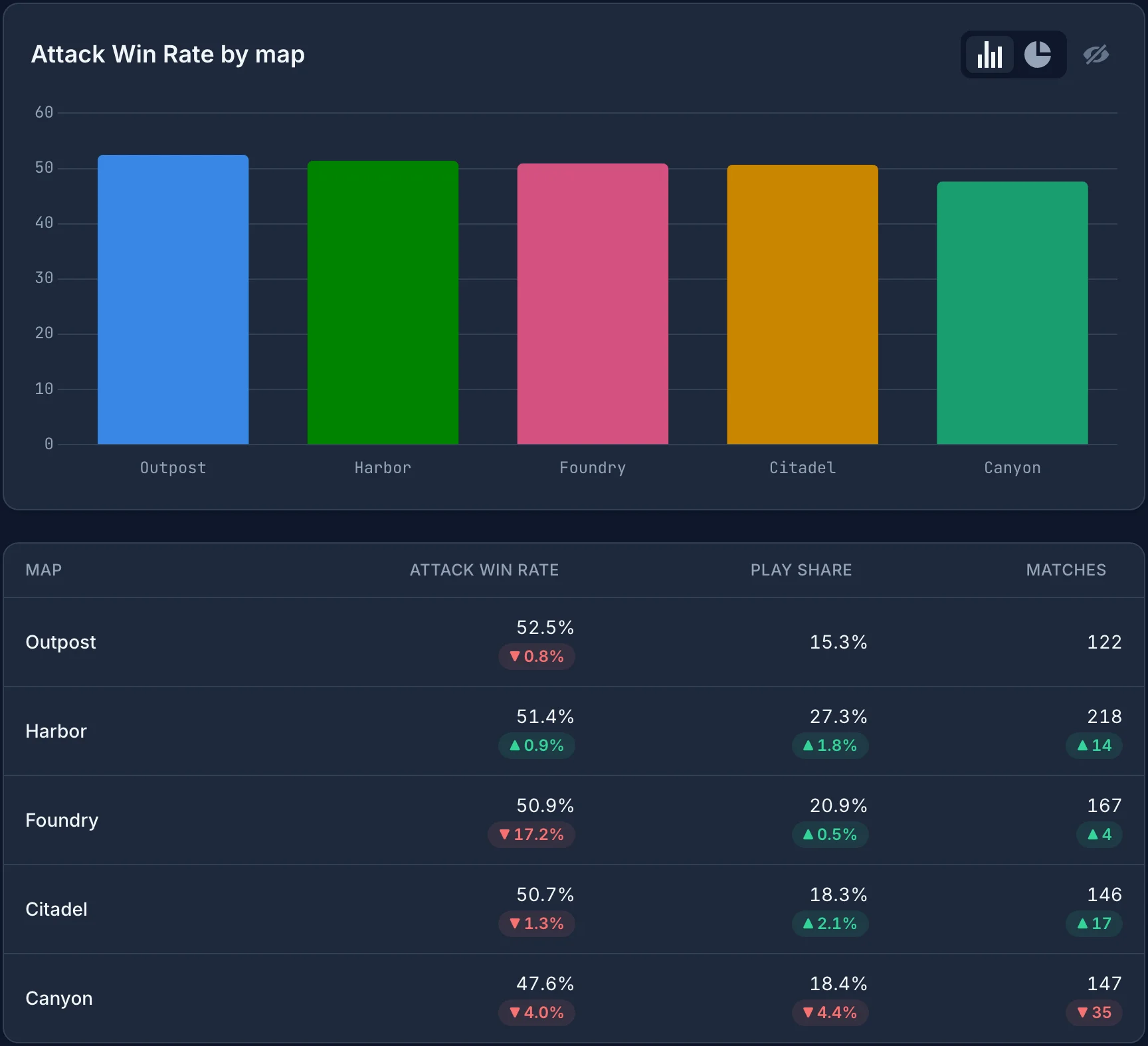The width and height of the screenshot is (1148, 1046).
Task: Switch to pie chart view
Action: tap(1038, 54)
